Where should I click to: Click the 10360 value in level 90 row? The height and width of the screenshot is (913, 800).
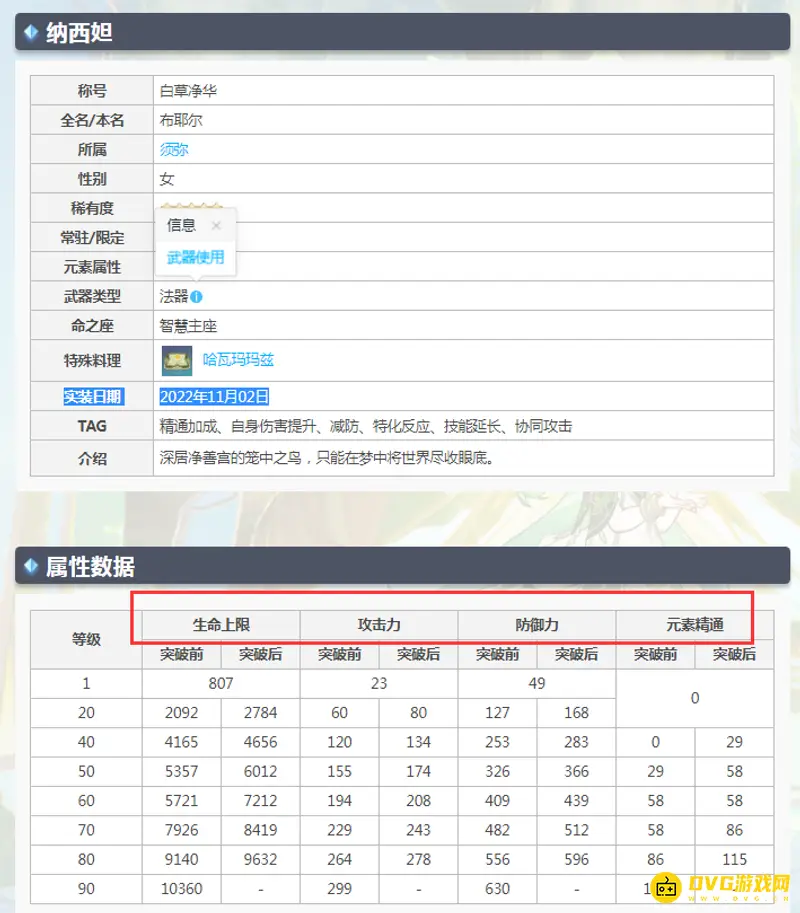182,888
